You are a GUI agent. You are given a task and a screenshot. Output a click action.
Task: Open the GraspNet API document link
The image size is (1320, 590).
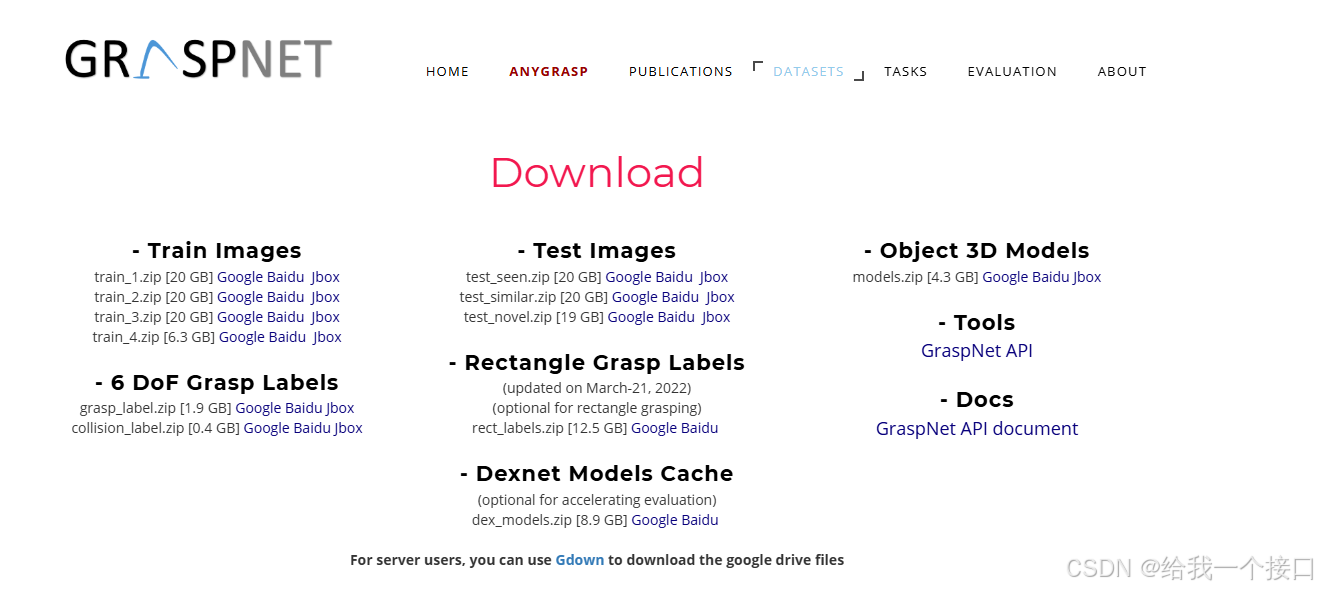pos(977,429)
